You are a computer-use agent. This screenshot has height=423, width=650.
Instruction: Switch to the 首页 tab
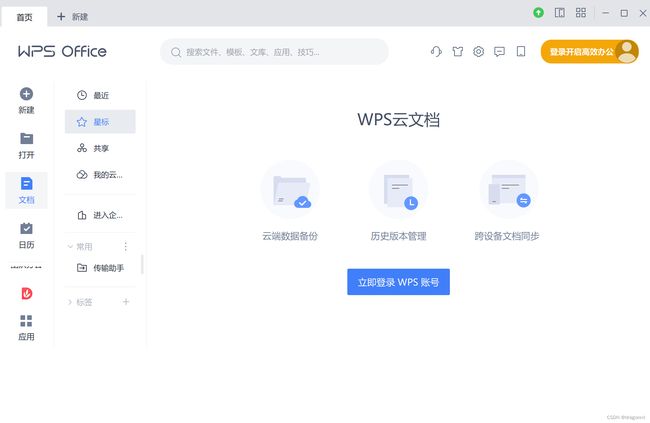coord(24,17)
